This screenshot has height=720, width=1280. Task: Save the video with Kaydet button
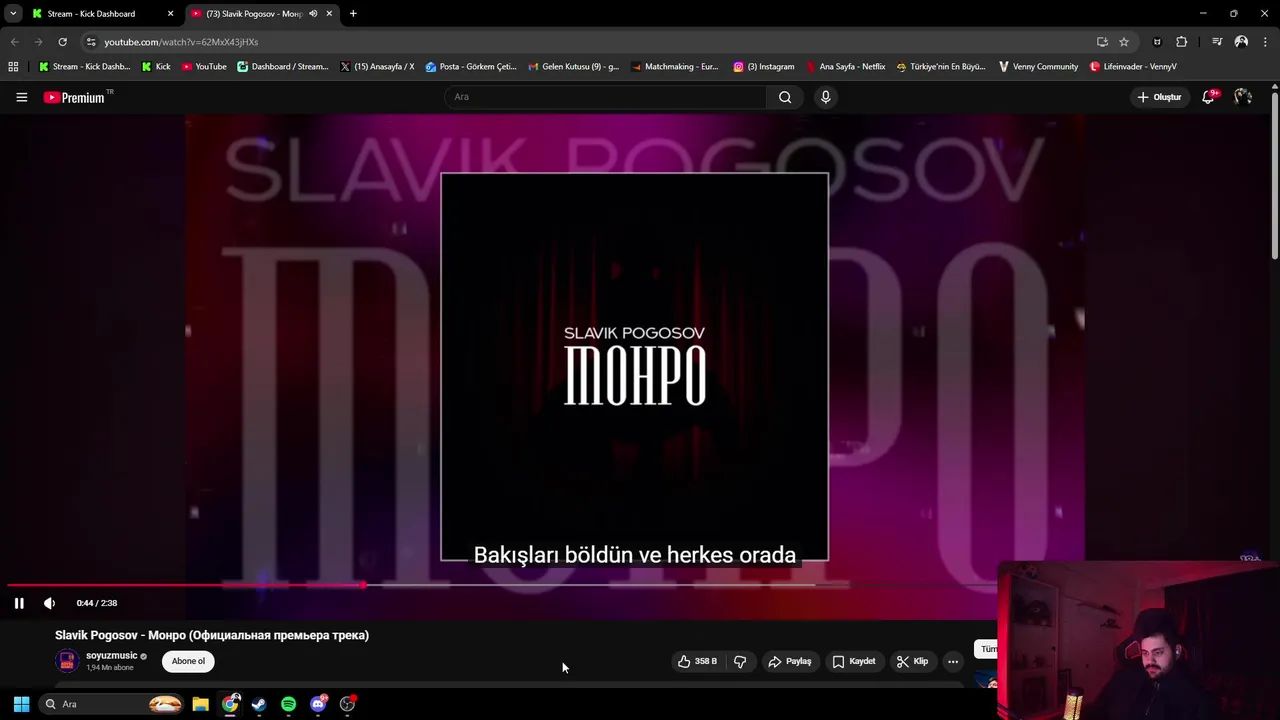[853, 661]
